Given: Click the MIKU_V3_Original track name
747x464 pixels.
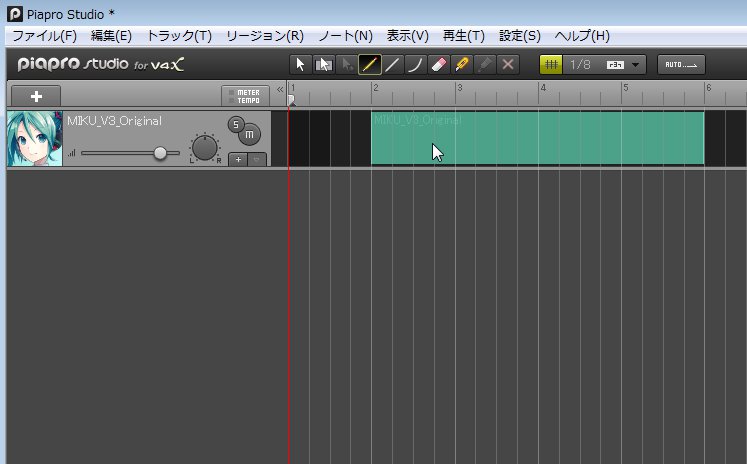Looking at the screenshot, I should point(114,121).
